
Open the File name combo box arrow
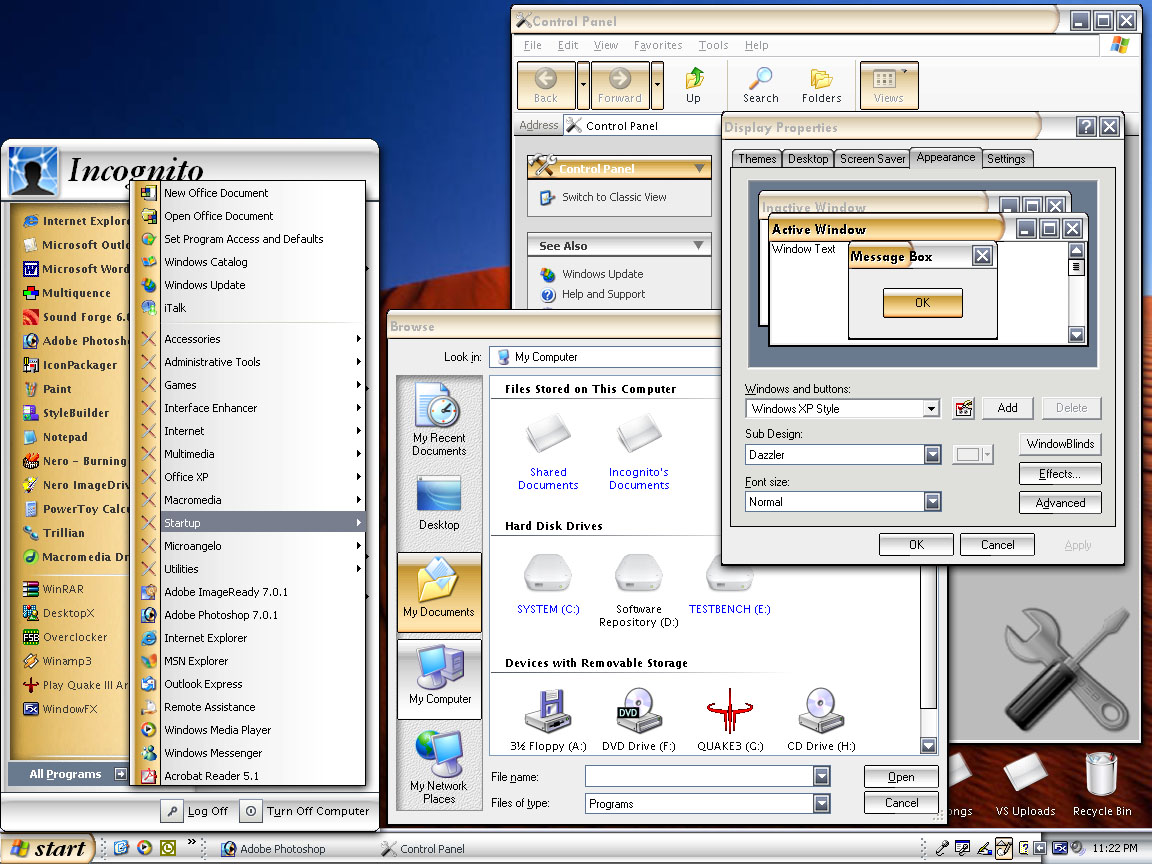tap(821, 776)
